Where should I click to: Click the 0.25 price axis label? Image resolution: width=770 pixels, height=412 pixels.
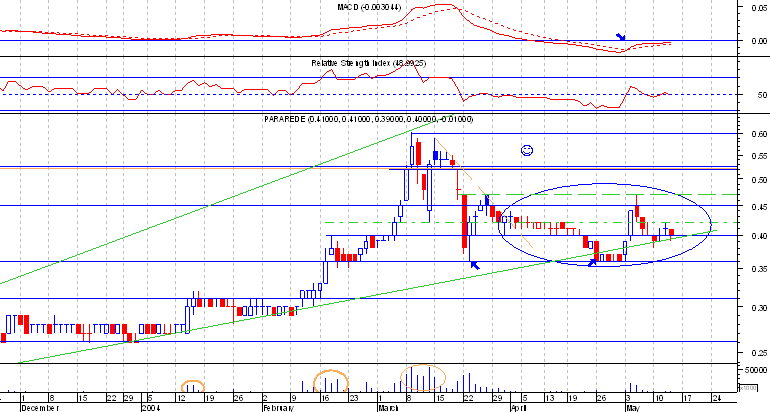pyautogui.click(x=758, y=353)
